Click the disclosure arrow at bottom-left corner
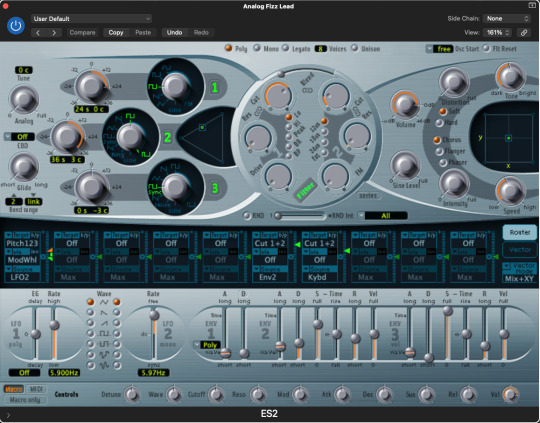Screen dimensions: 540x423 pyautogui.click(x=8, y=415)
